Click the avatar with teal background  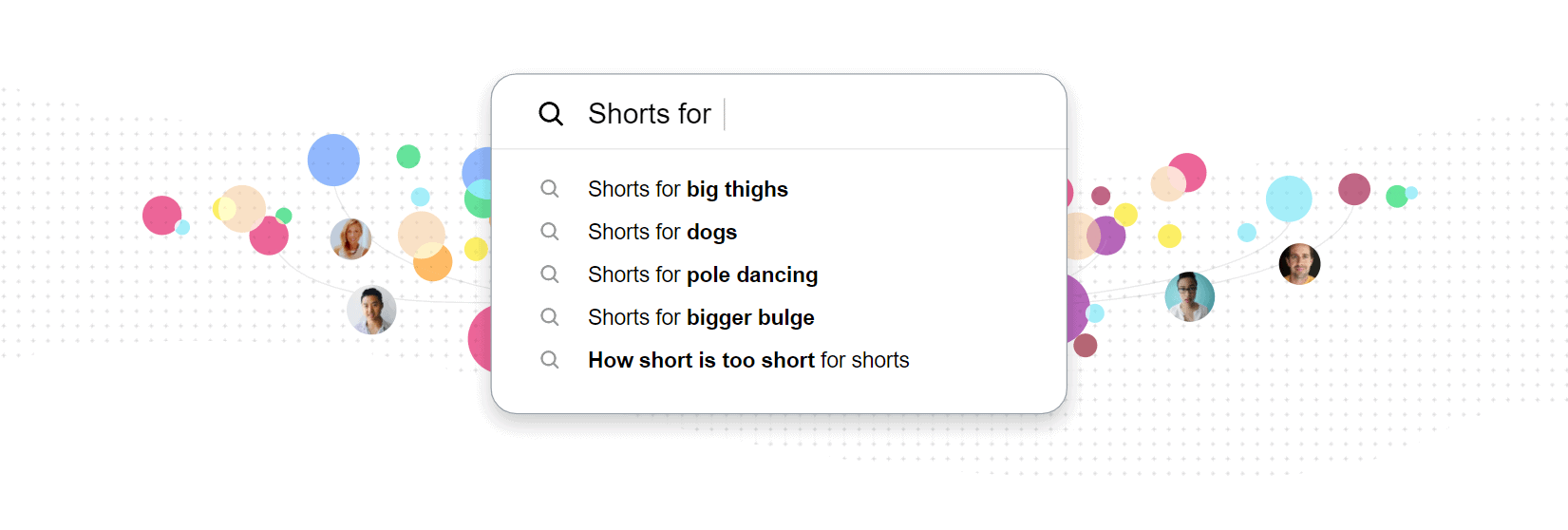tap(1189, 296)
